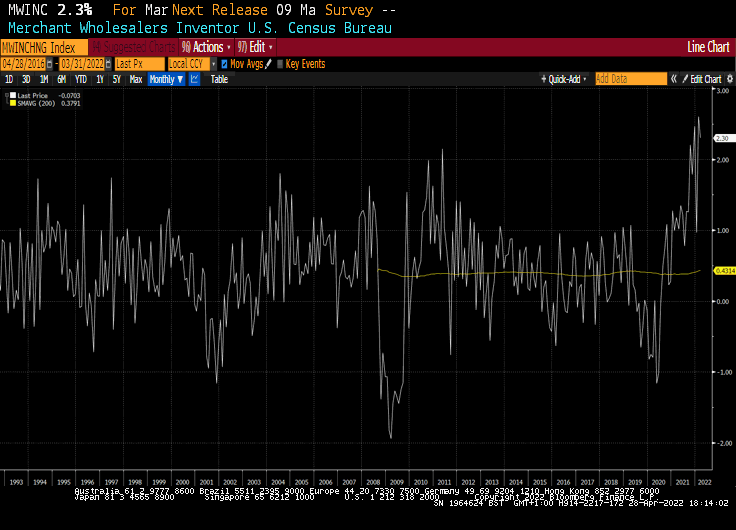Open the start date calendar picker
This screenshot has width=736, height=530.
50,64
